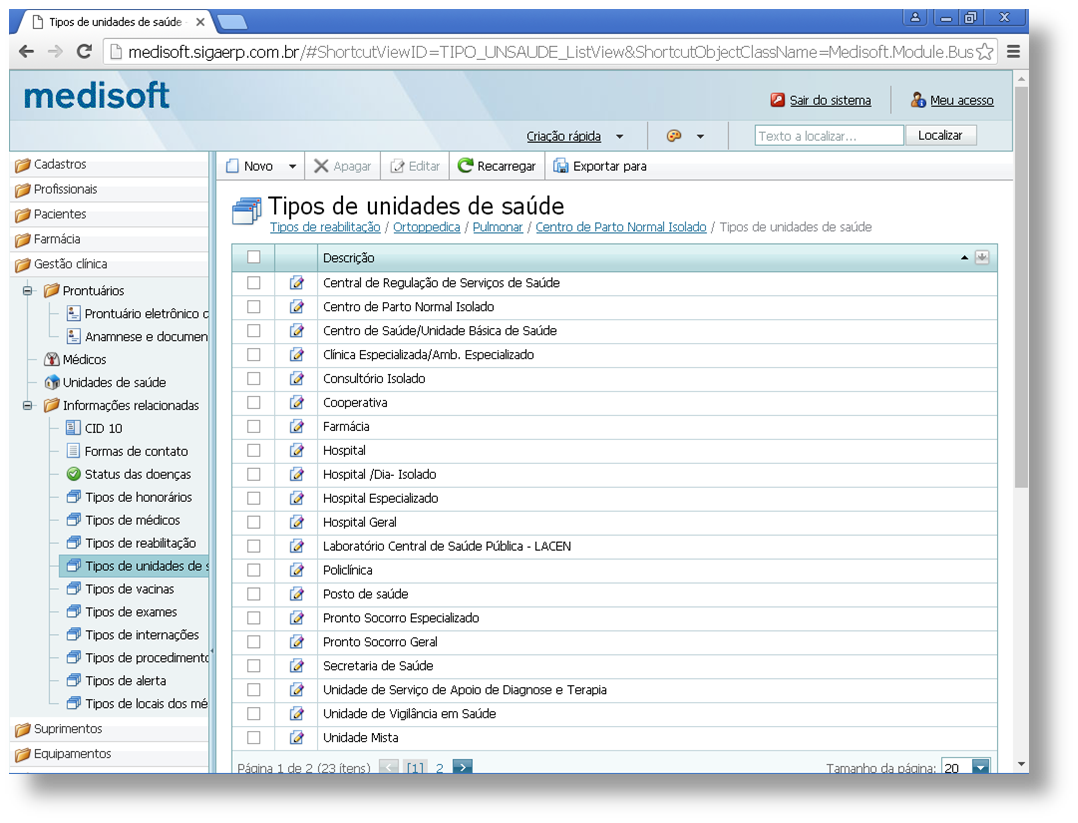Image resolution: width=1078 pixels, height=823 pixels.
Task: Click the Meu acesso user icon
Action: point(918,100)
